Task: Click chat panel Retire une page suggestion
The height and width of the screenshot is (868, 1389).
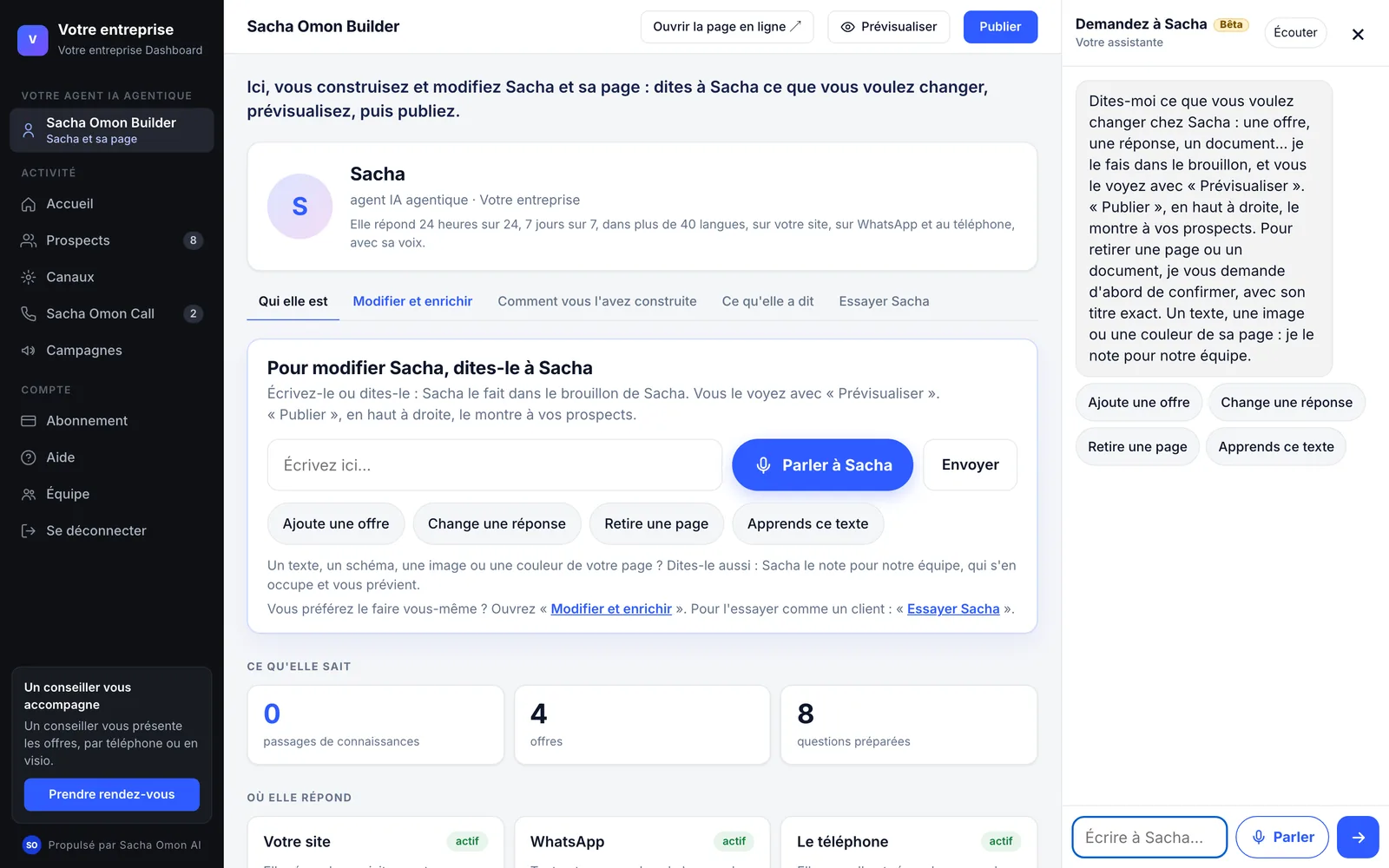Action: [1137, 447]
